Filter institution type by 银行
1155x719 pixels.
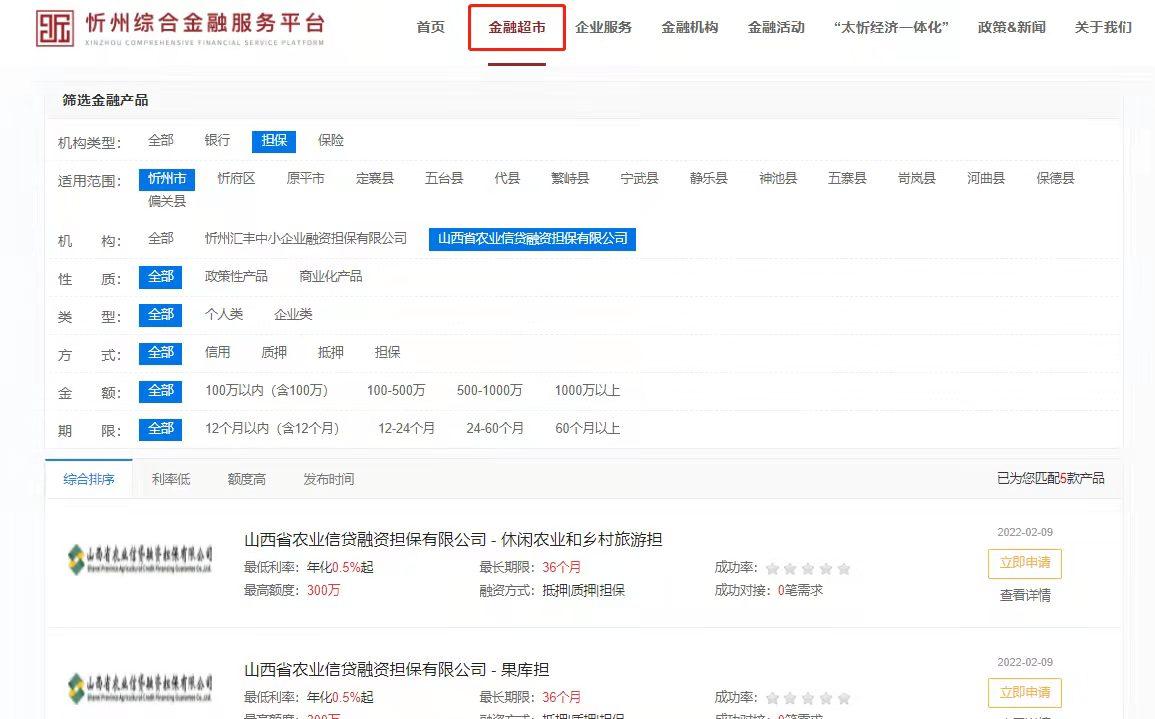point(217,141)
